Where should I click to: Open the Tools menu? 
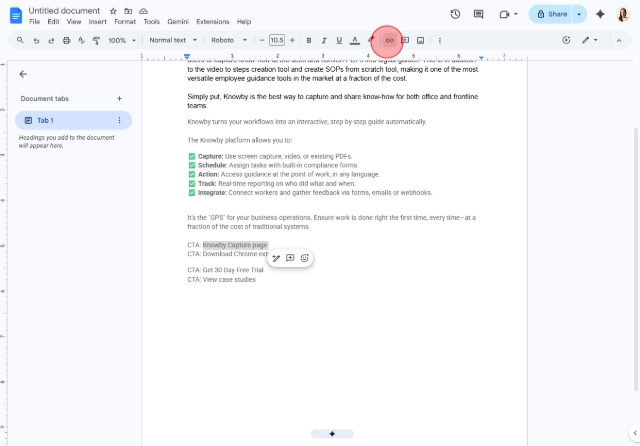pos(151,22)
